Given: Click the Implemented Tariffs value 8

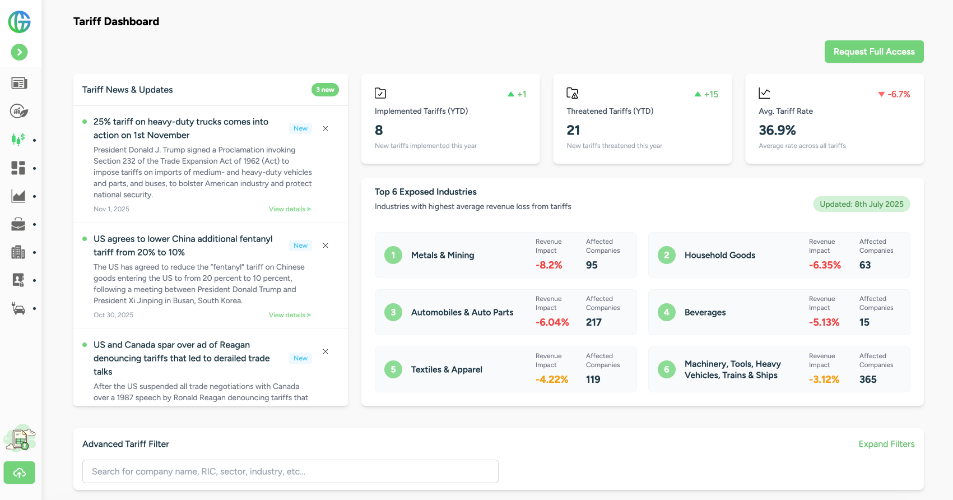Looking at the screenshot, I should tap(379, 130).
